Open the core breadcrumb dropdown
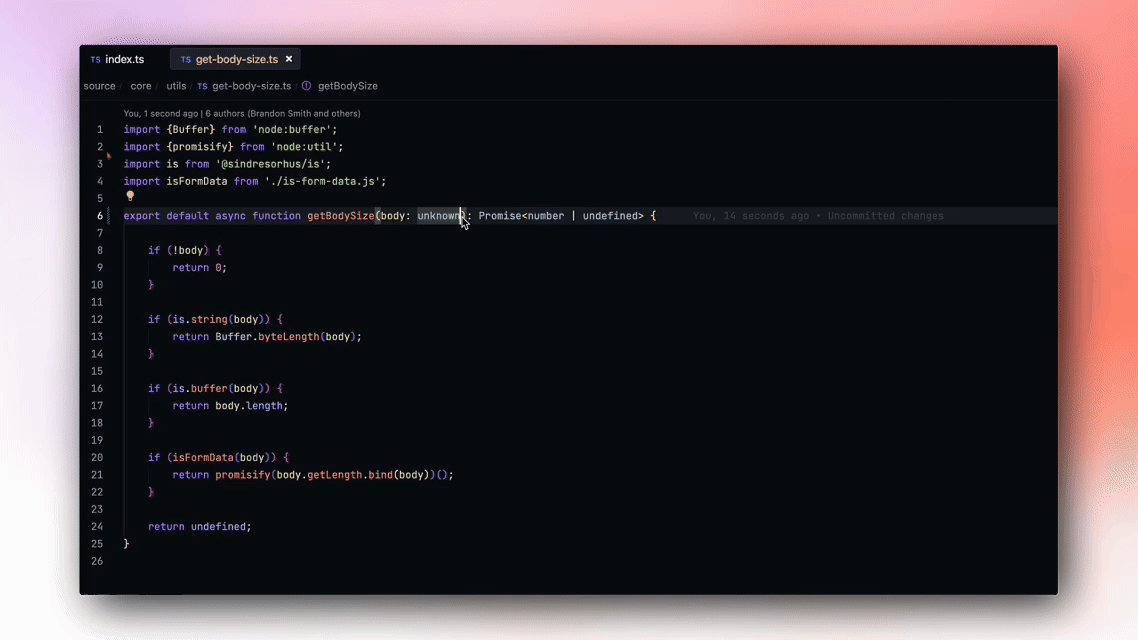Screen dimensions: 1138x640 141,86
